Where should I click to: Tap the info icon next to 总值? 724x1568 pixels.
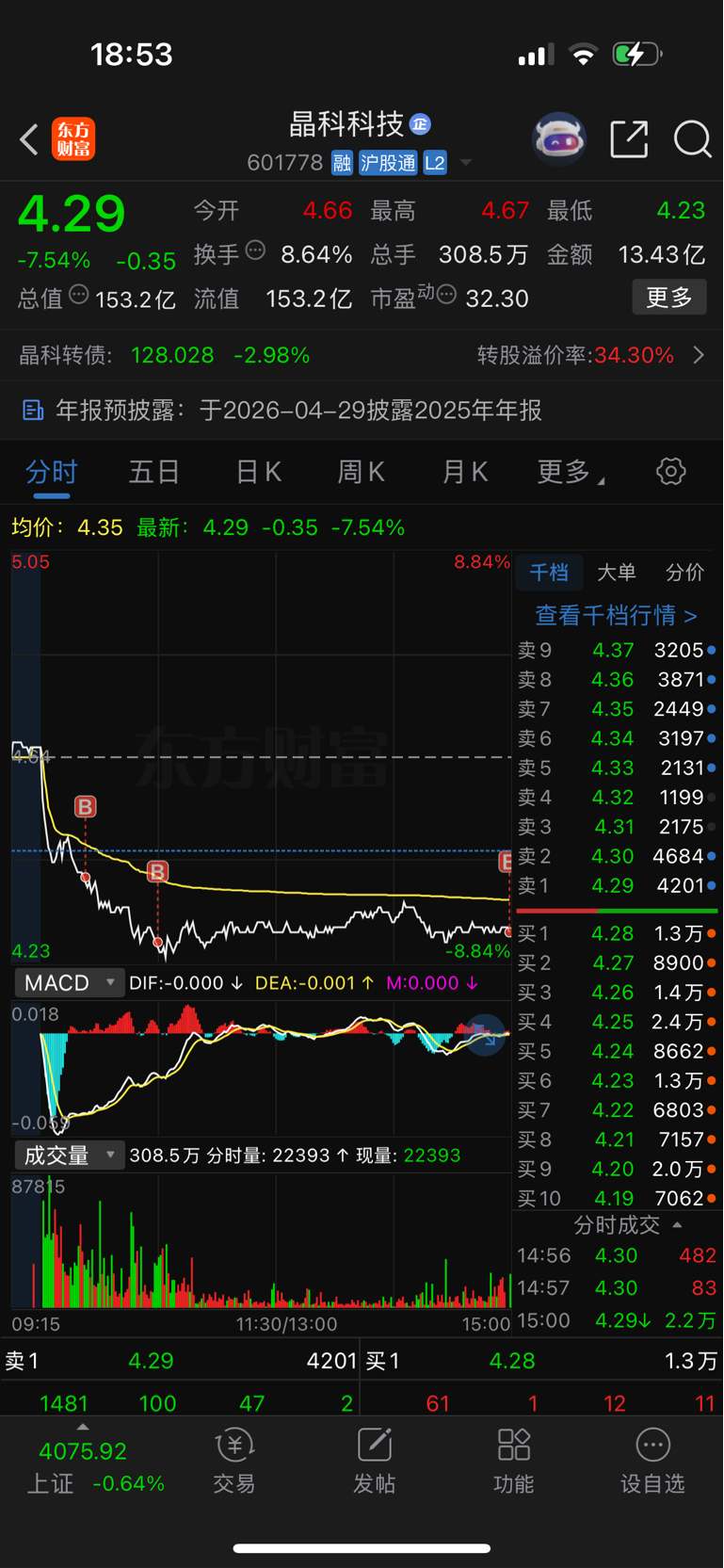tap(79, 295)
